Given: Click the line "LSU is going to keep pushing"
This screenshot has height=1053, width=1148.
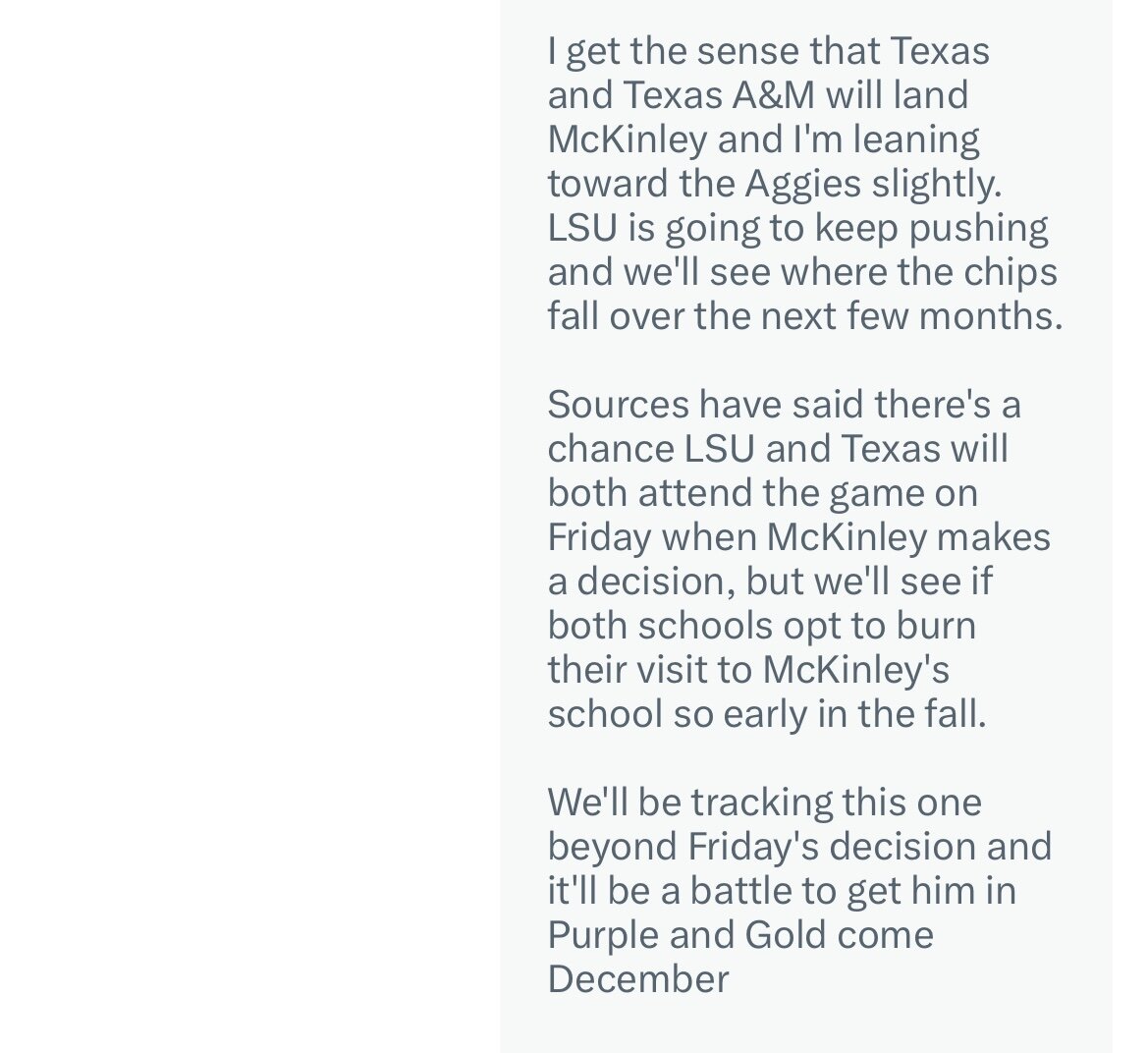Looking at the screenshot, I should click(797, 228).
